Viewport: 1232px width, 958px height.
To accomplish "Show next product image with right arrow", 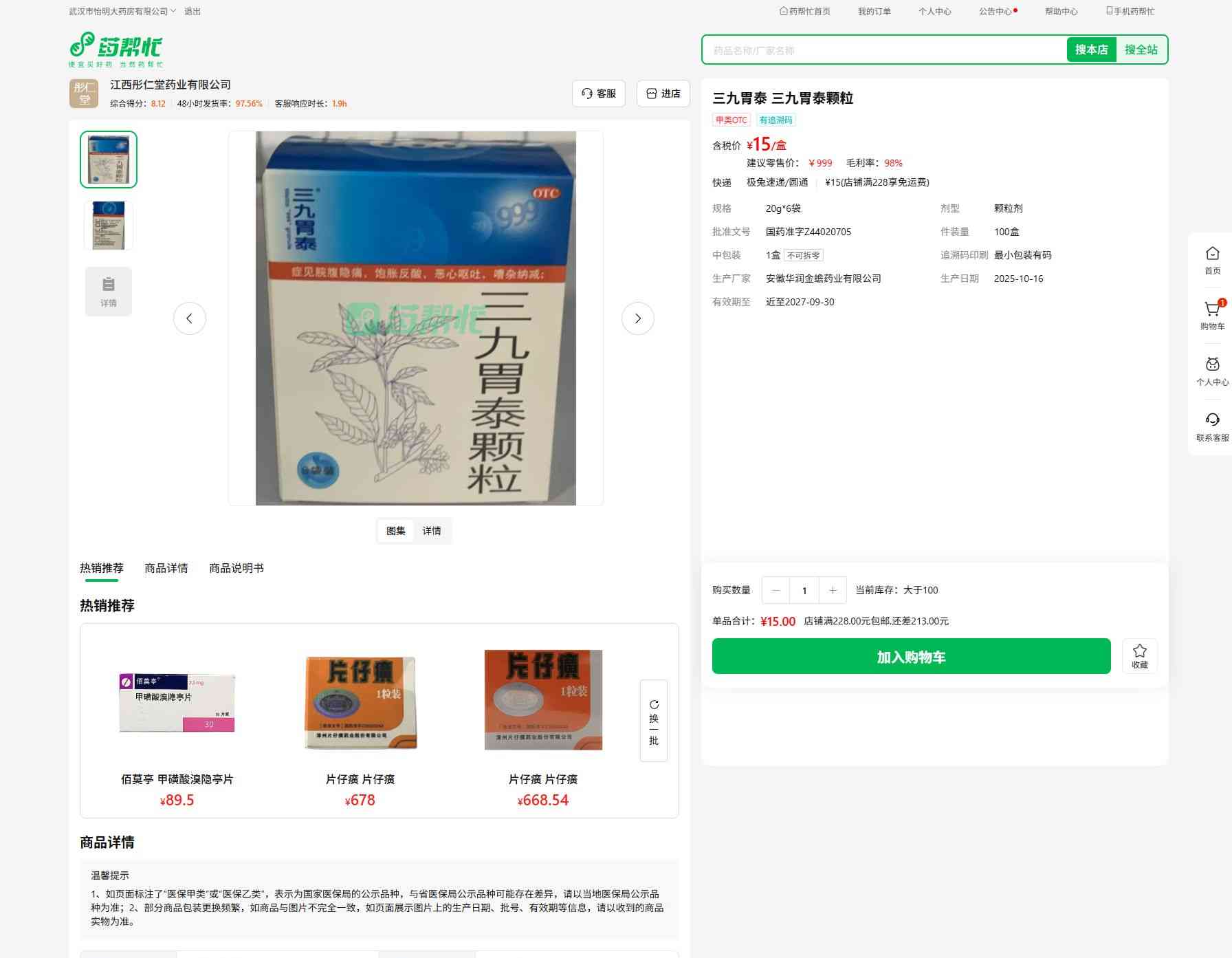I will pyautogui.click(x=637, y=318).
